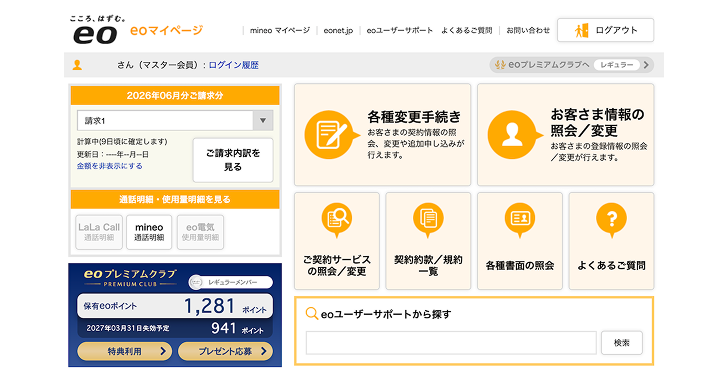The height and width of the screenshot is (382, 728).
Task: Click the logout door icon
Action: [x=581, y=30]
